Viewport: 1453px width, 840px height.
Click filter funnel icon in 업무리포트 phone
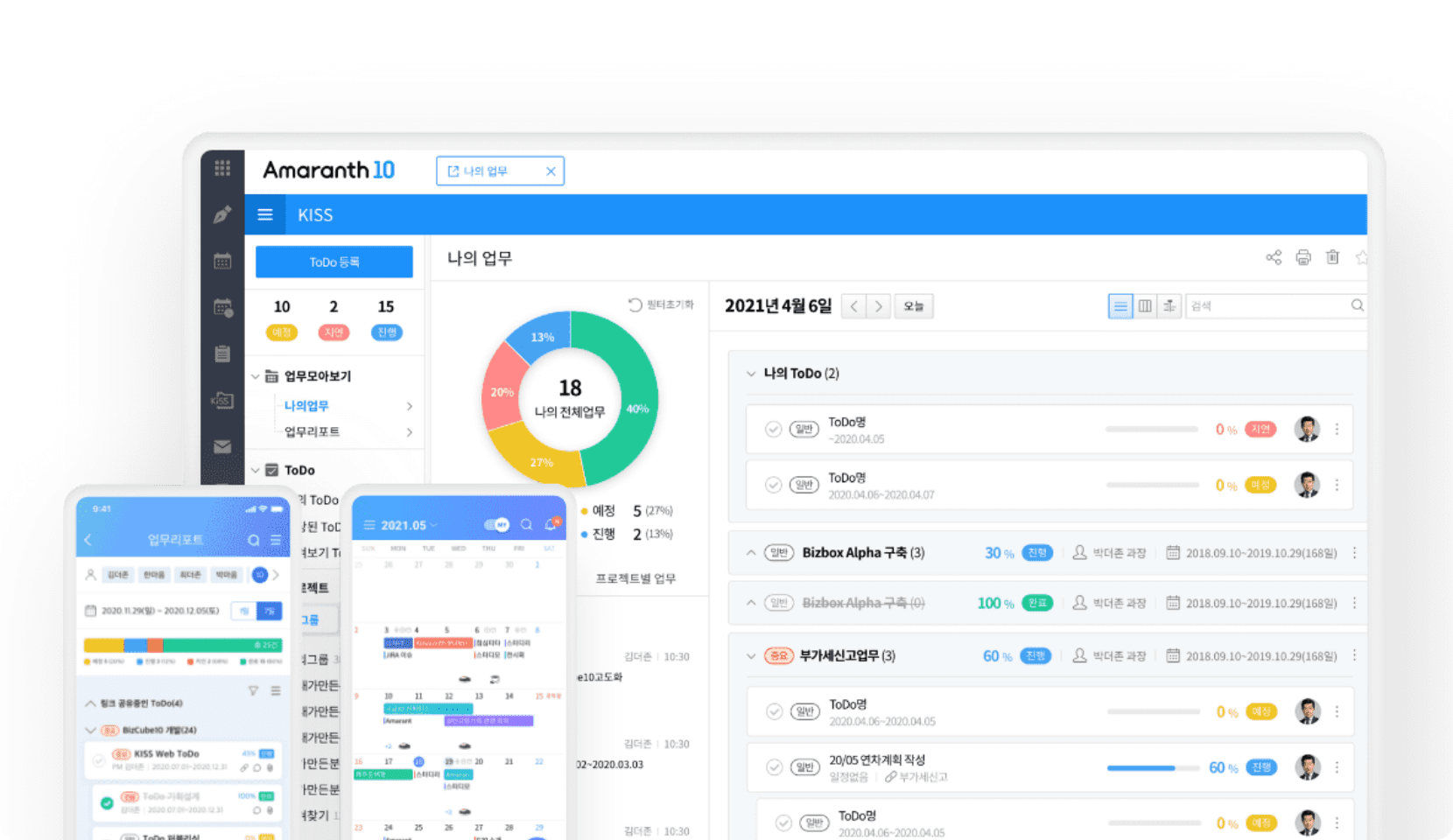[x=253, y=690]
